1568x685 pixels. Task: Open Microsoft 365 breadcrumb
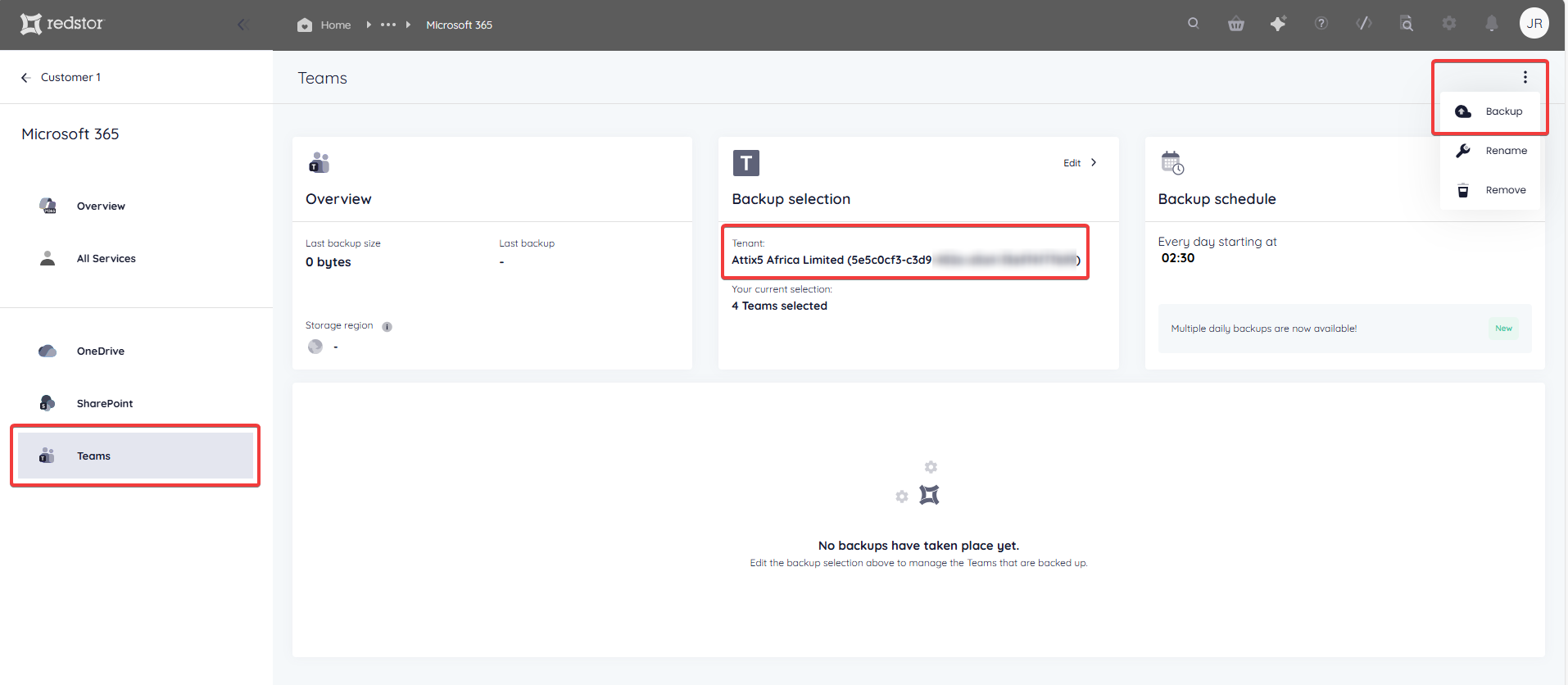(459, 25)
